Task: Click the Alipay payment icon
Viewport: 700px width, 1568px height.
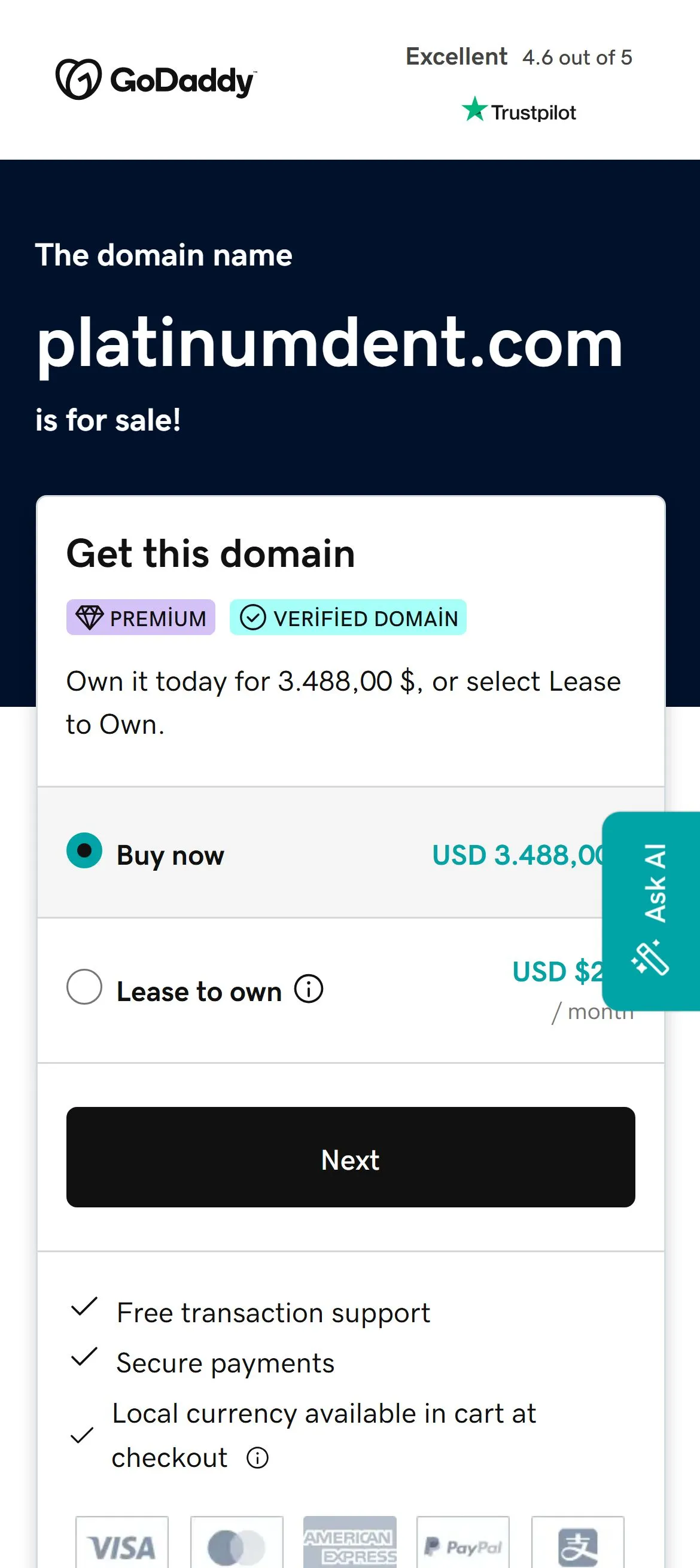Action: [577, 1545]
